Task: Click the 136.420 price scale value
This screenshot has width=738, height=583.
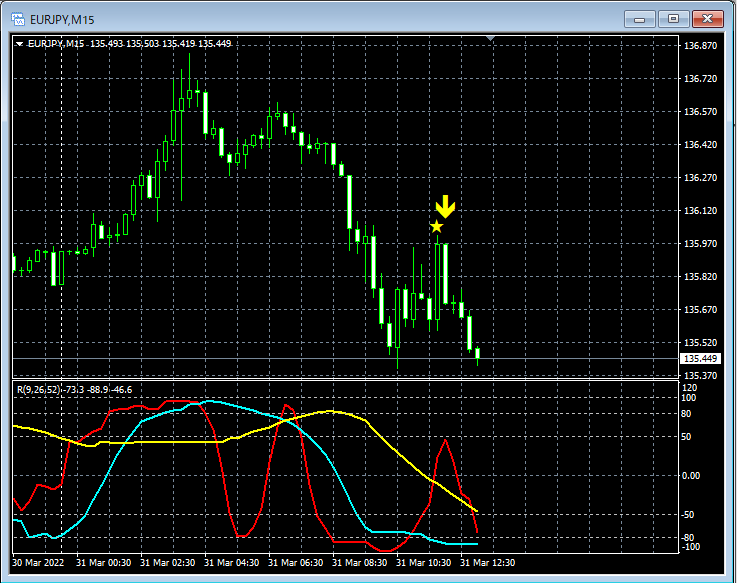Action: pyautogui.click(x=700, y=144)
